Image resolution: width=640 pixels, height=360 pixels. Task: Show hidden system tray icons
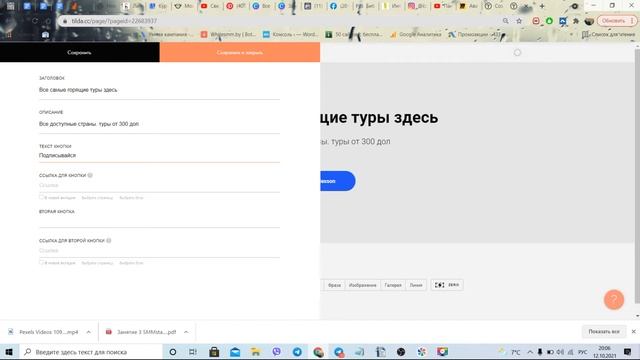pyautogui.click(x=530, y=352)
